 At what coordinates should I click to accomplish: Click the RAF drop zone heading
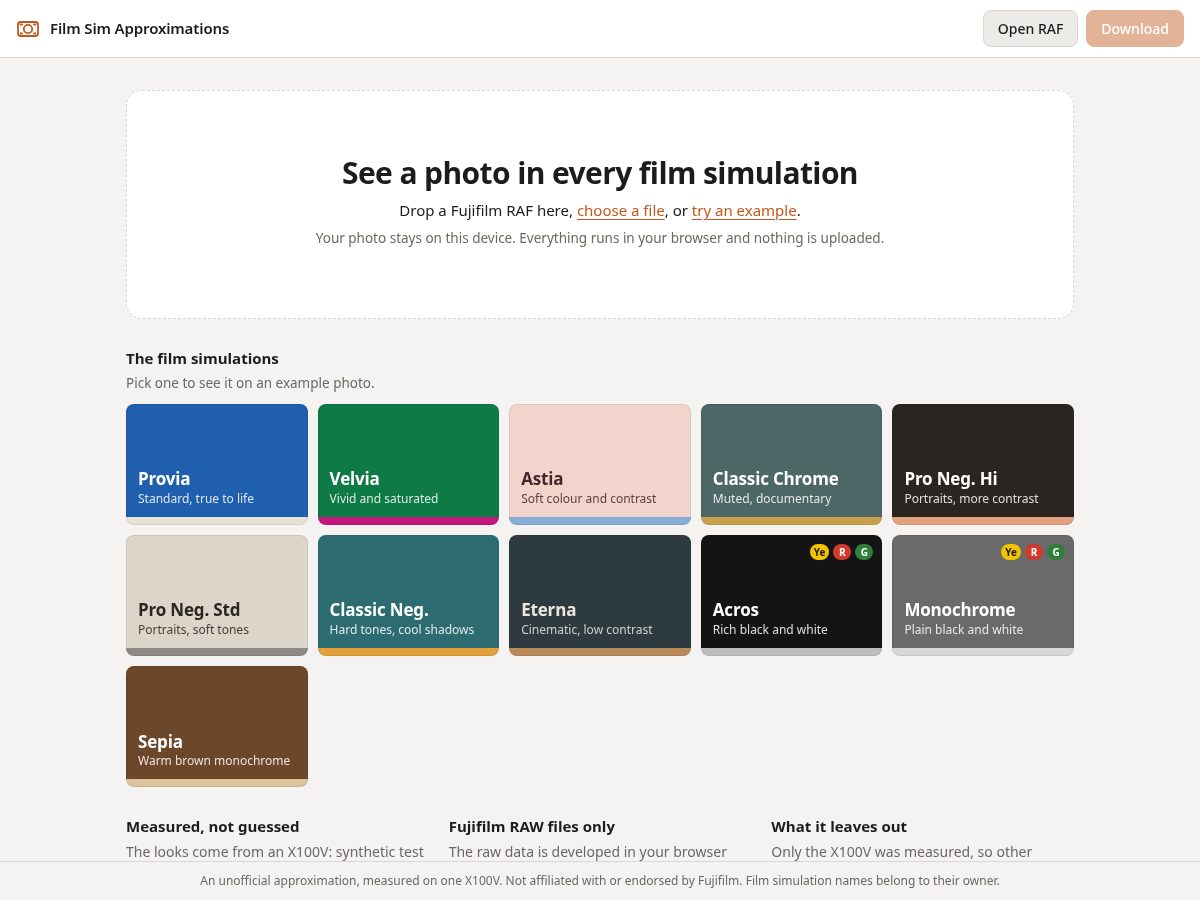click(x=600, y=173)
